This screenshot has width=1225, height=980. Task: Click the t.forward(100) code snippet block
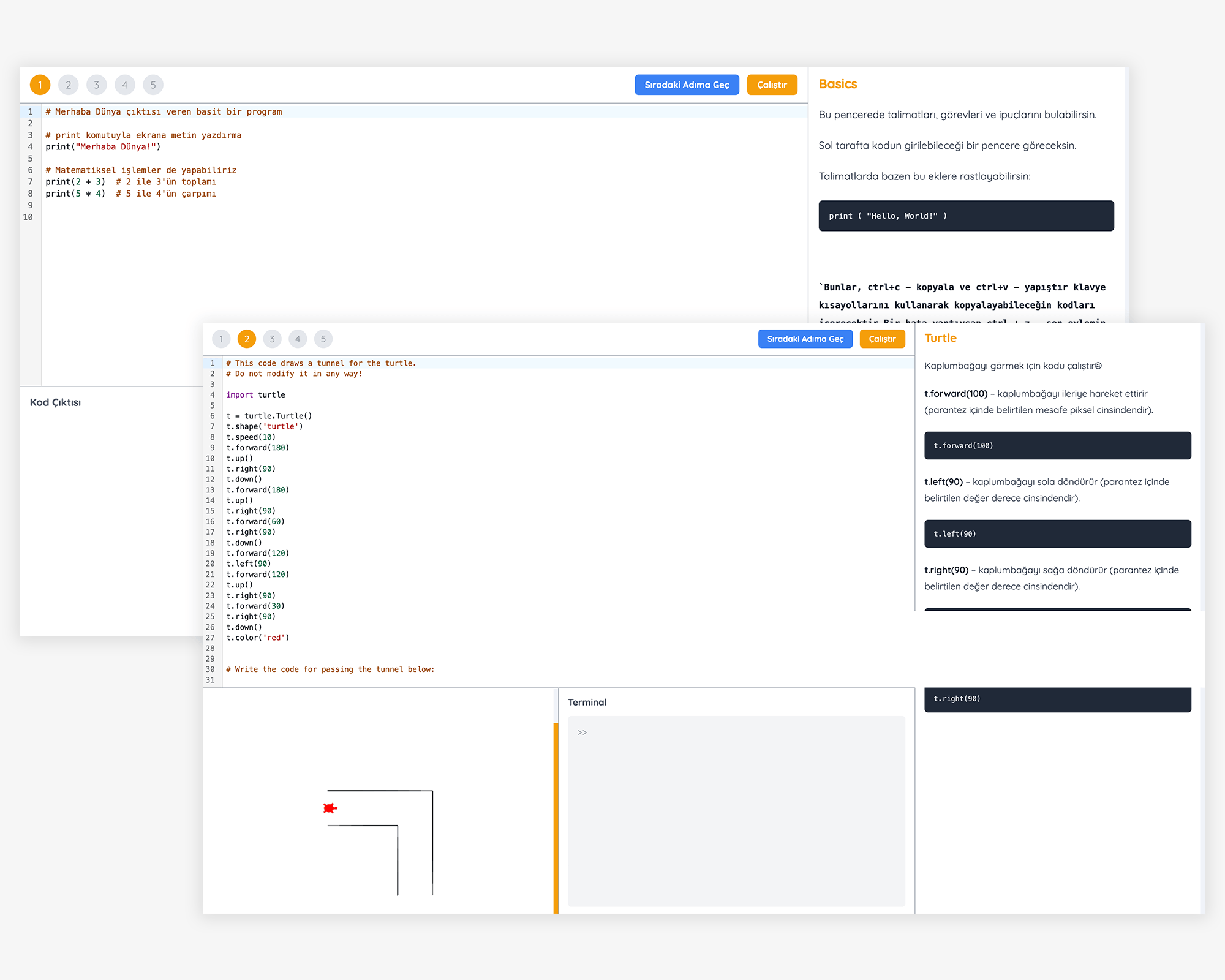1057,445
